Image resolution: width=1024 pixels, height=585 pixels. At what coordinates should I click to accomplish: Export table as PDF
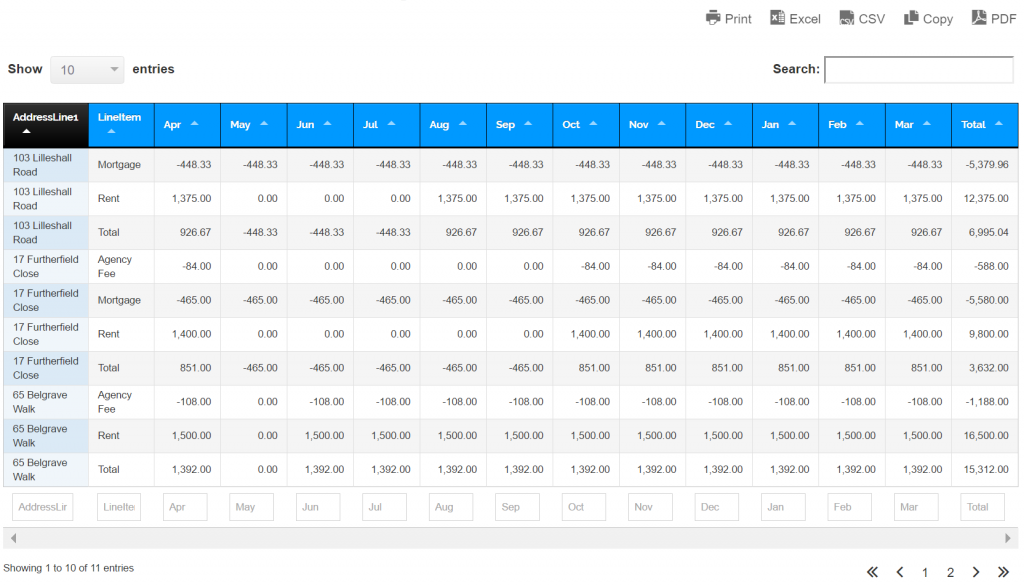pyautogui.click(x=994, y=18)
